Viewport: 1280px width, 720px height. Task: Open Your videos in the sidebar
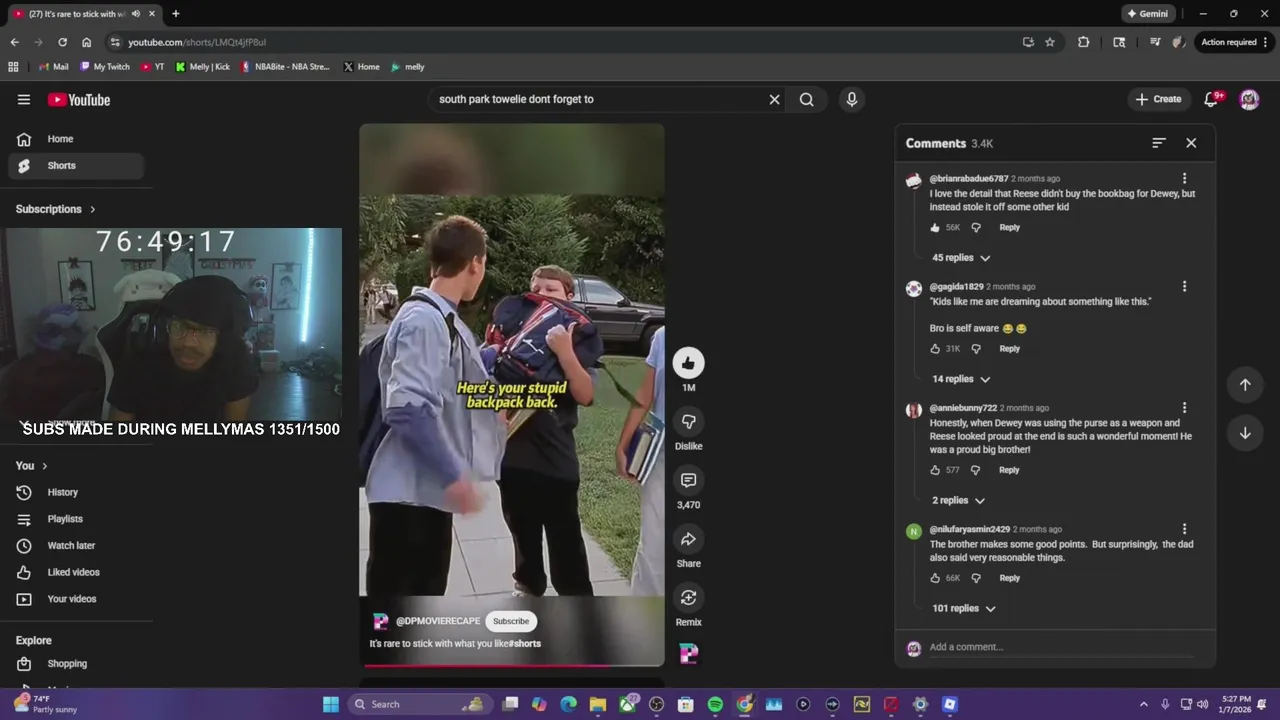pyautogui.click(x=76, y=599)
